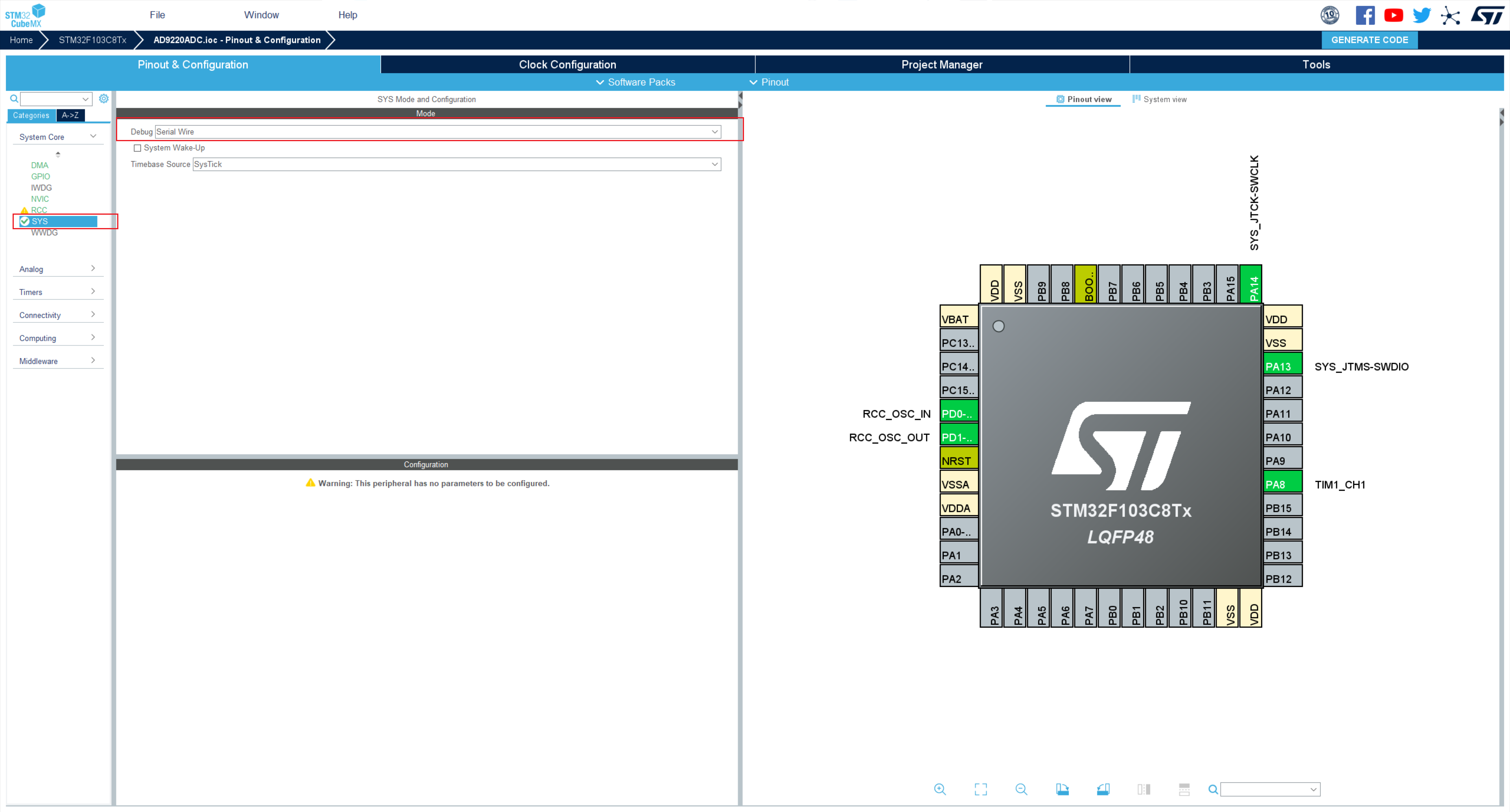1510x812 pixels.
Task: Open the YouTube icon in the header
Action: [x=1393, y=15]
